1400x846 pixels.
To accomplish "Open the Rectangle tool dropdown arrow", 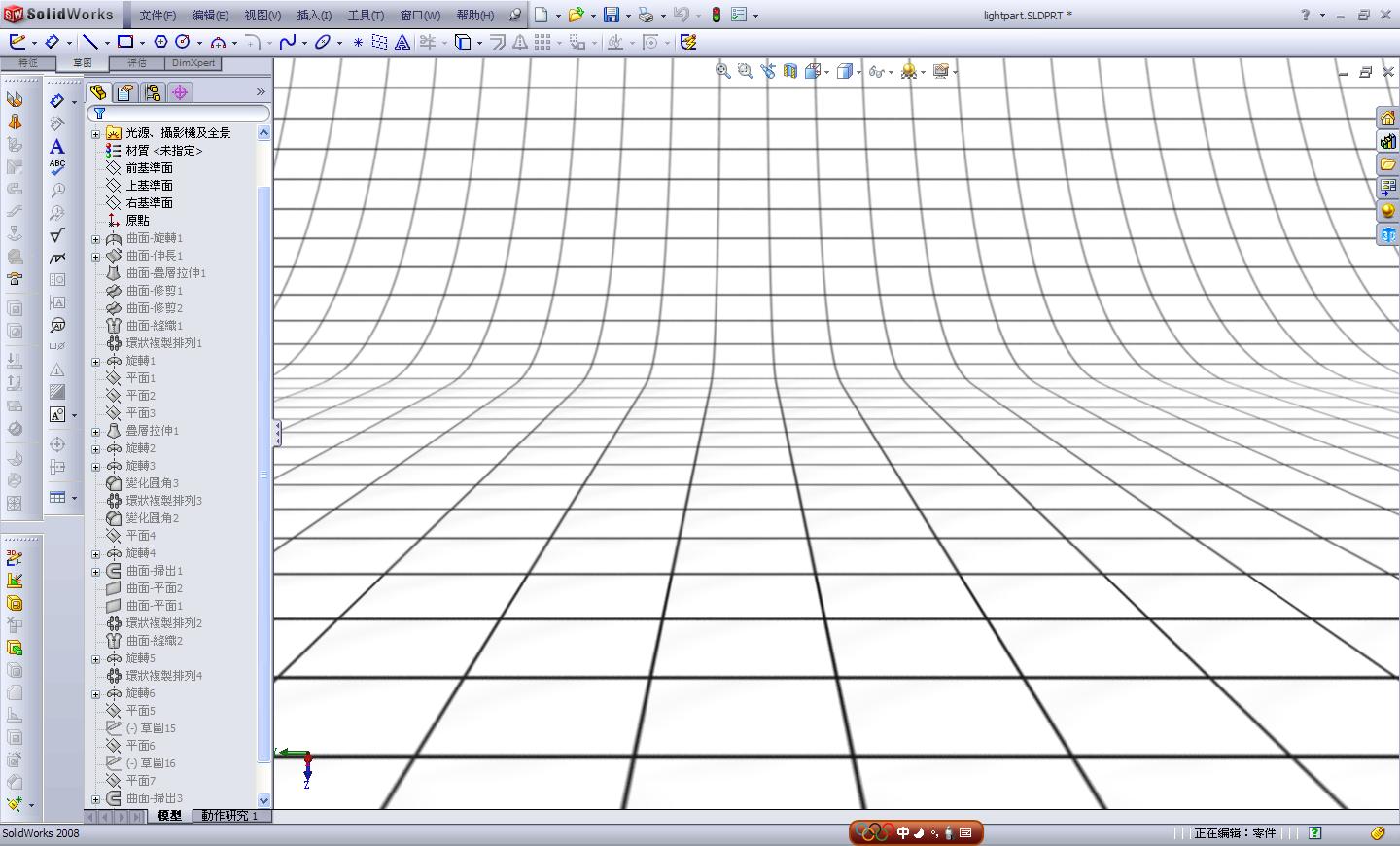I will click(x=142, y=43).
